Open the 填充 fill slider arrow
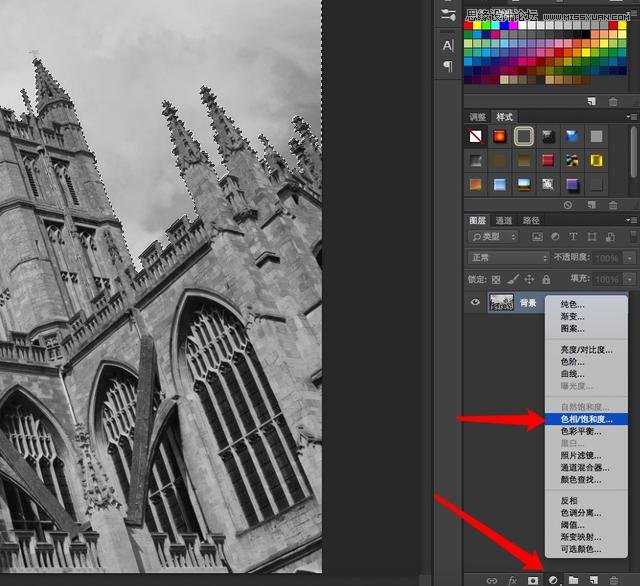The height and width of the screenshot is (586, 640). [630, 280]
